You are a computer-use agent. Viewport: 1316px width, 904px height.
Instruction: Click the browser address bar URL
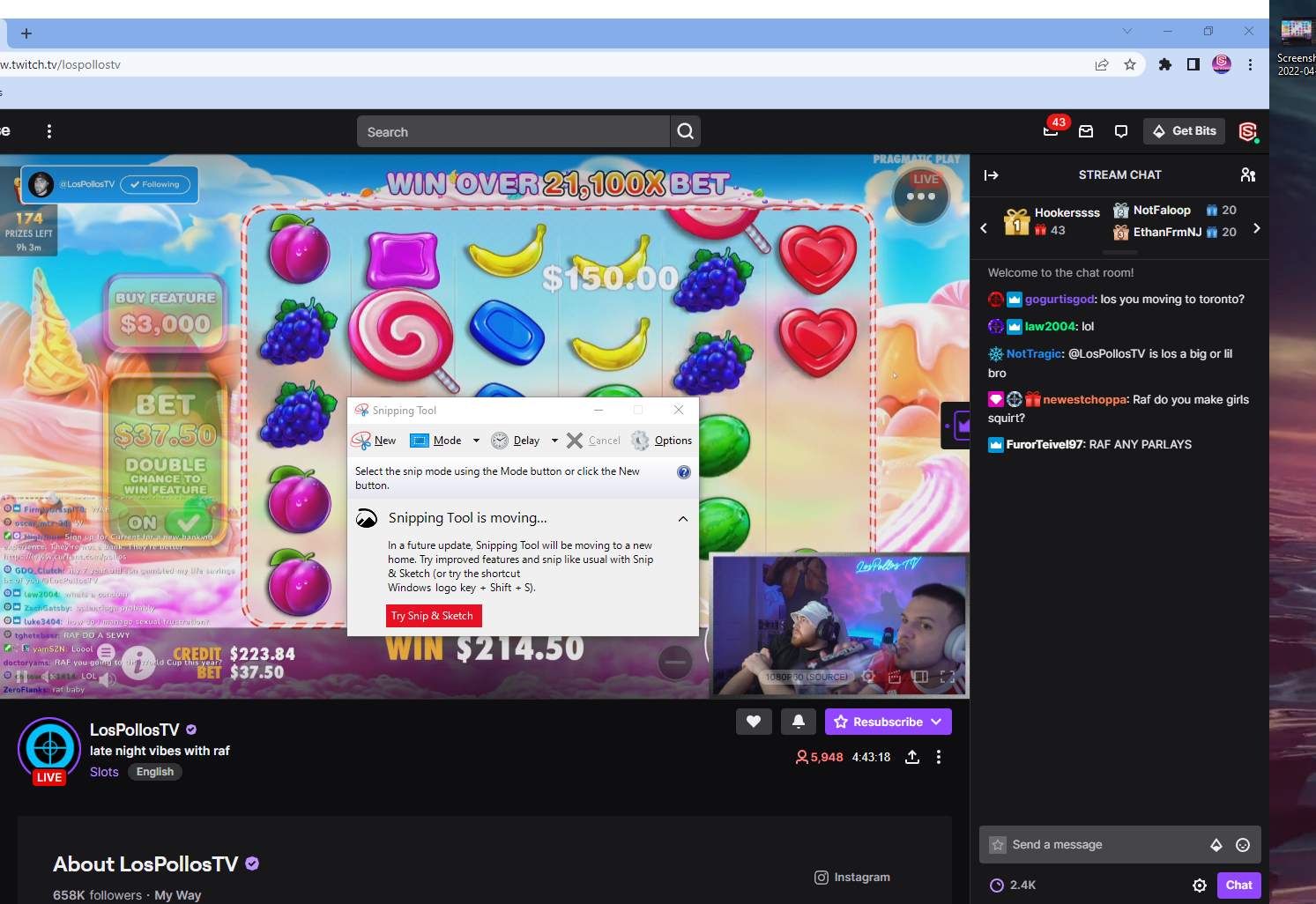coord(60,64)
